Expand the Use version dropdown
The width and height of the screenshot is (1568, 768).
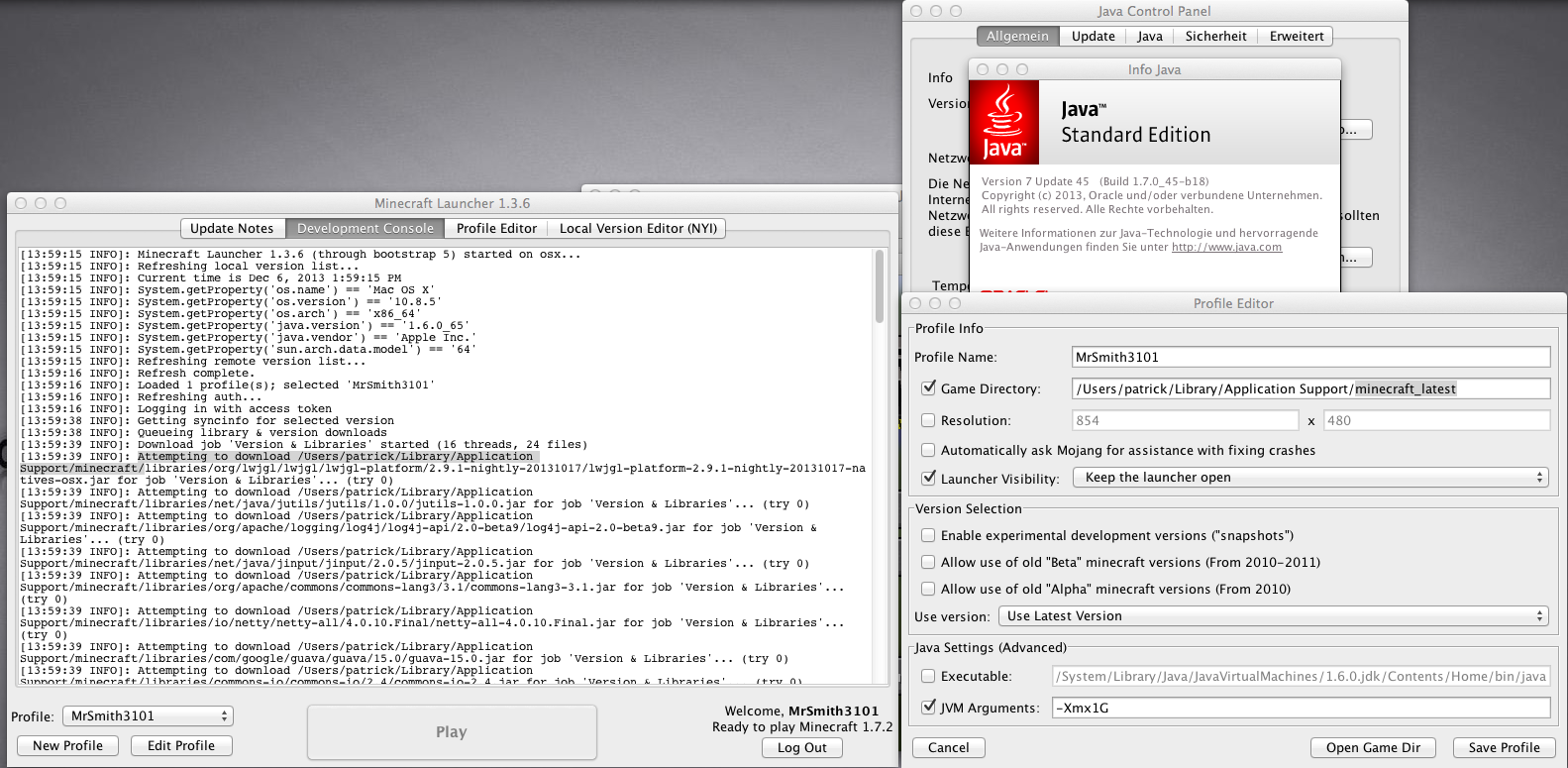pyautogui.click(x=1273, y=616)
